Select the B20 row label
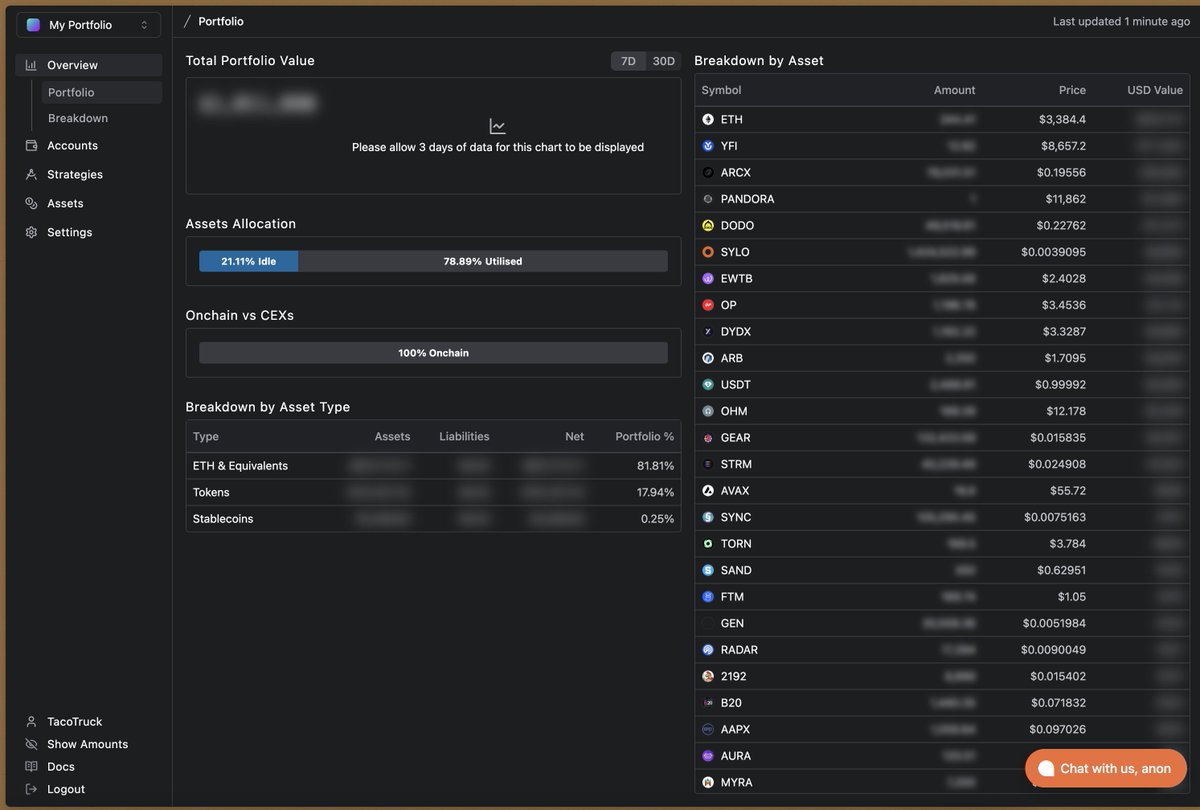This screenshot has width=1200, height=810. [731, 702]
